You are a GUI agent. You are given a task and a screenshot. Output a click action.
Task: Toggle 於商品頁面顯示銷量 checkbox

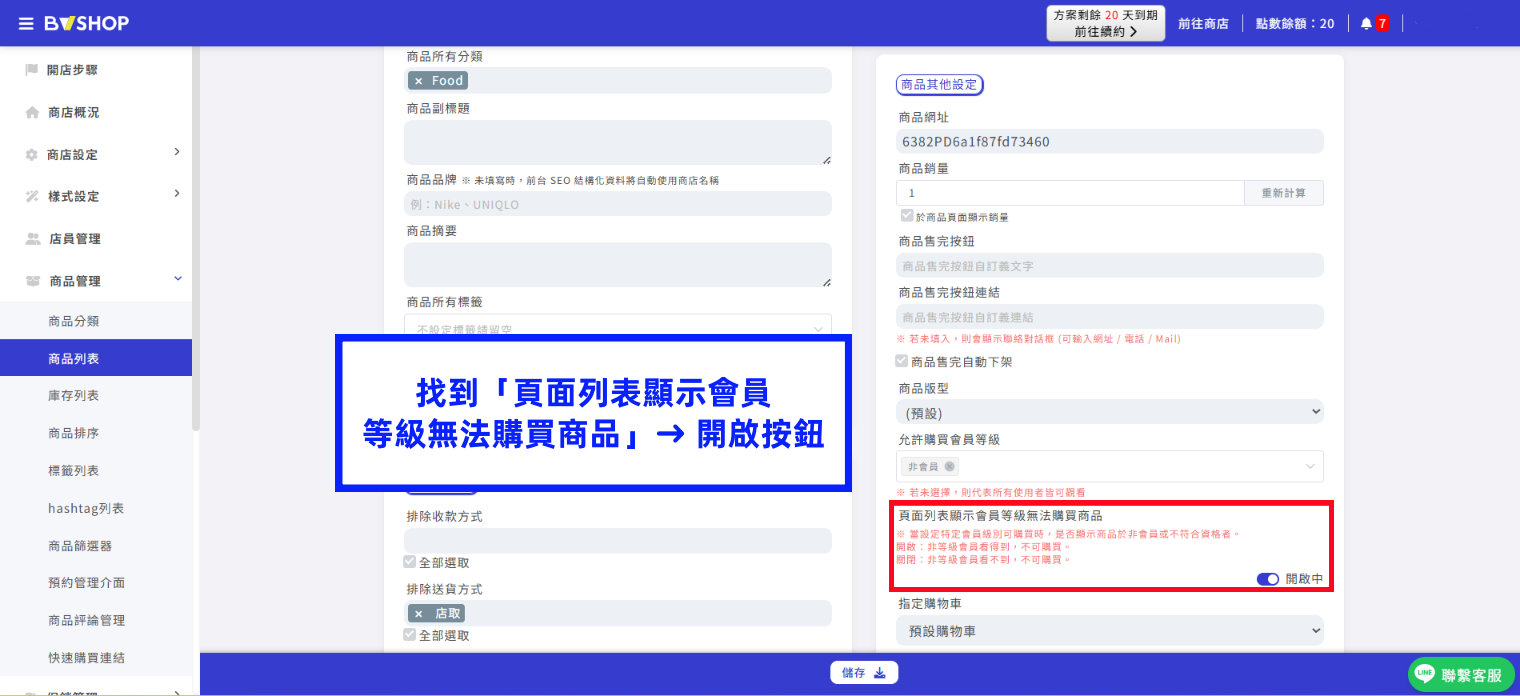pyautogui.click(x=907, y=216)
